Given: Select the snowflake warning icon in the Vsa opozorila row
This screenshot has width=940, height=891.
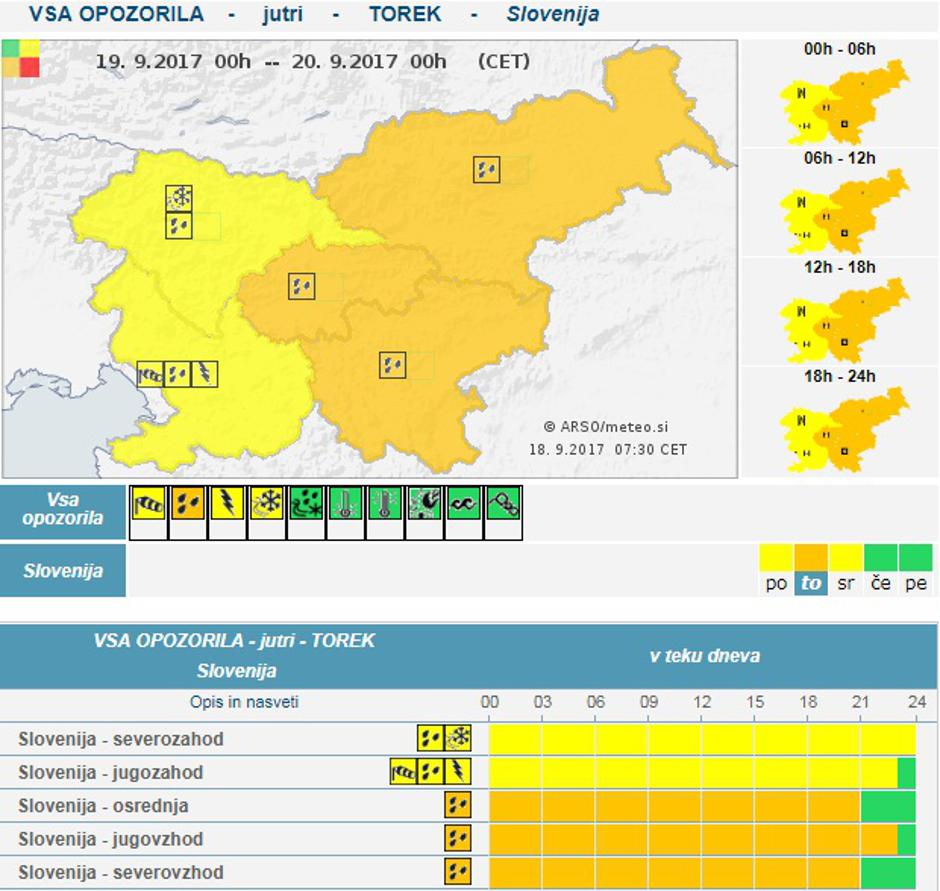Looking at the screenshot, I should tap(267, 504).
